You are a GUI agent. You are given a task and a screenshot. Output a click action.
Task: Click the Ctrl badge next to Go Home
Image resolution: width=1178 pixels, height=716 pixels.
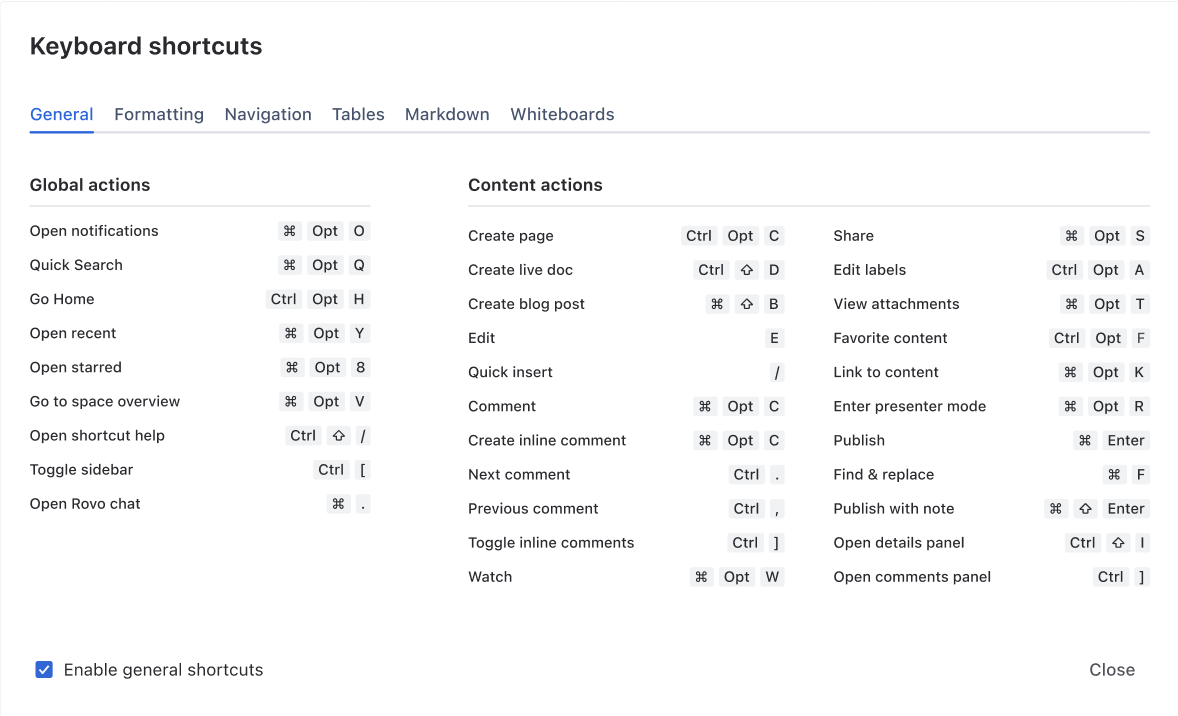point(283,299)
